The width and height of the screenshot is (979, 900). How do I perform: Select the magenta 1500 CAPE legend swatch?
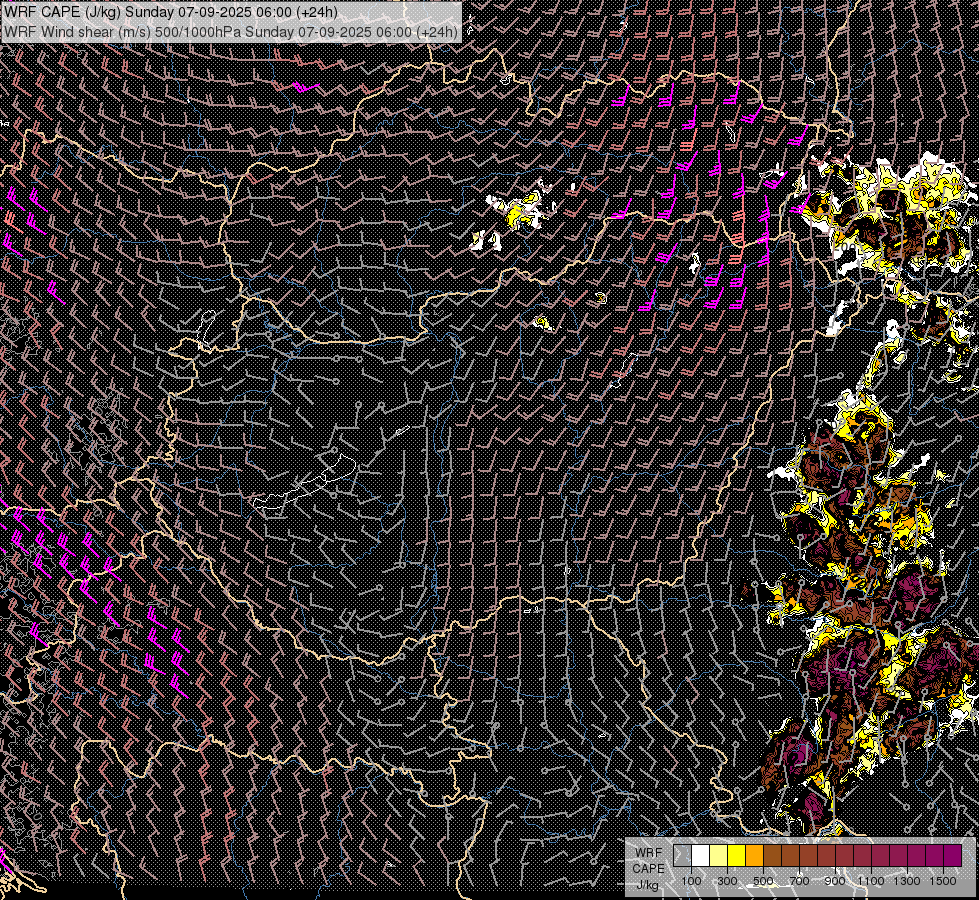(952, 855)
